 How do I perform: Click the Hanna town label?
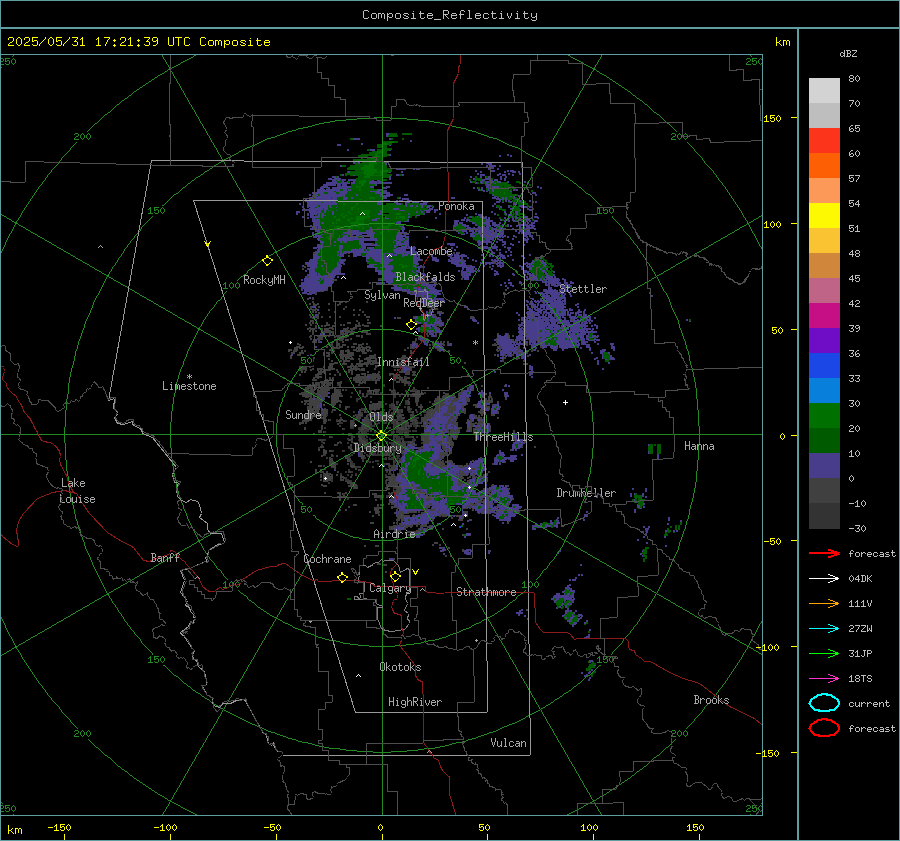(699, 446)
